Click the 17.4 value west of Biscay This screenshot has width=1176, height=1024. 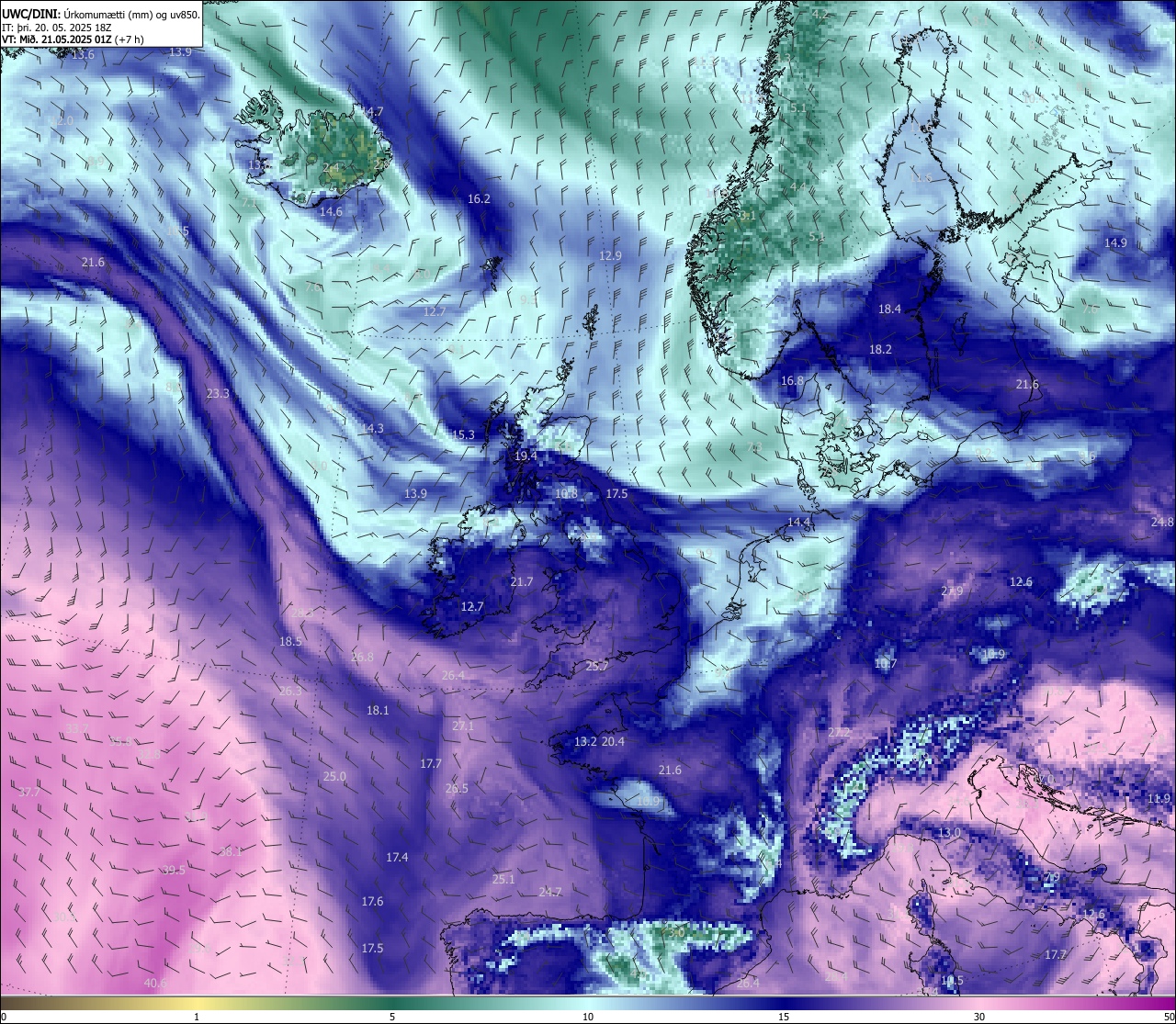(x=397, y=857)
